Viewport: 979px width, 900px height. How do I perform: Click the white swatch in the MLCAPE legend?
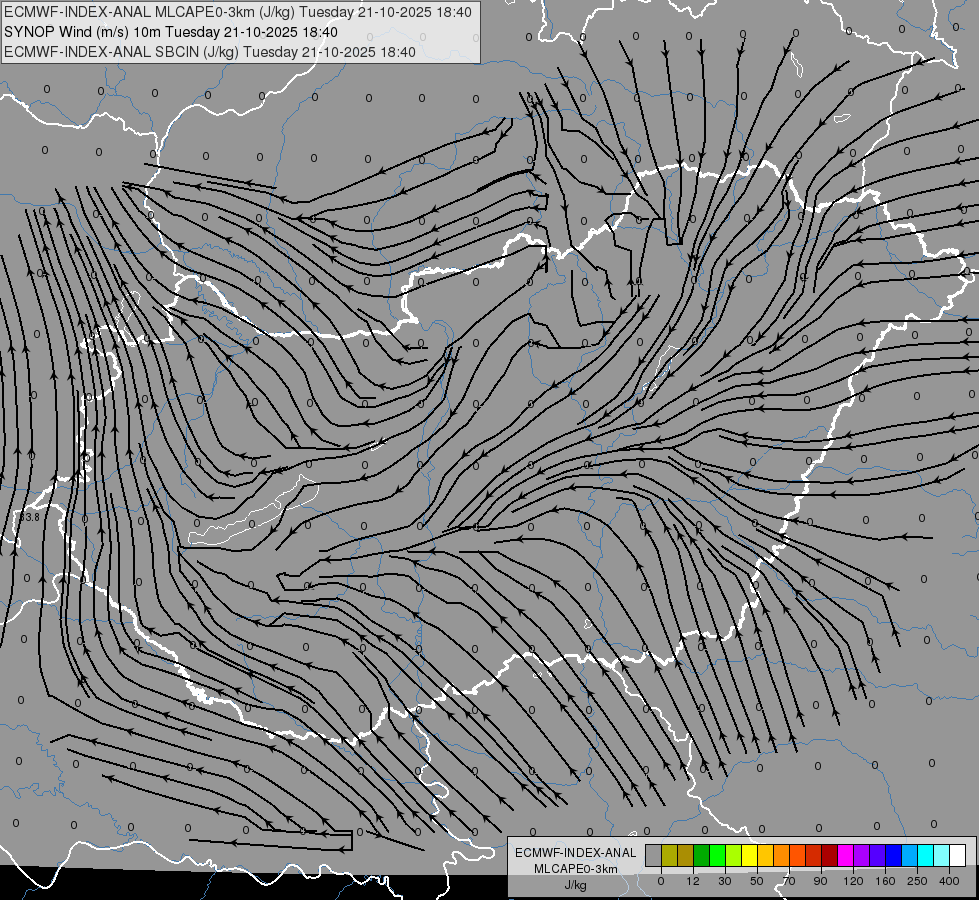pos(957,855)
